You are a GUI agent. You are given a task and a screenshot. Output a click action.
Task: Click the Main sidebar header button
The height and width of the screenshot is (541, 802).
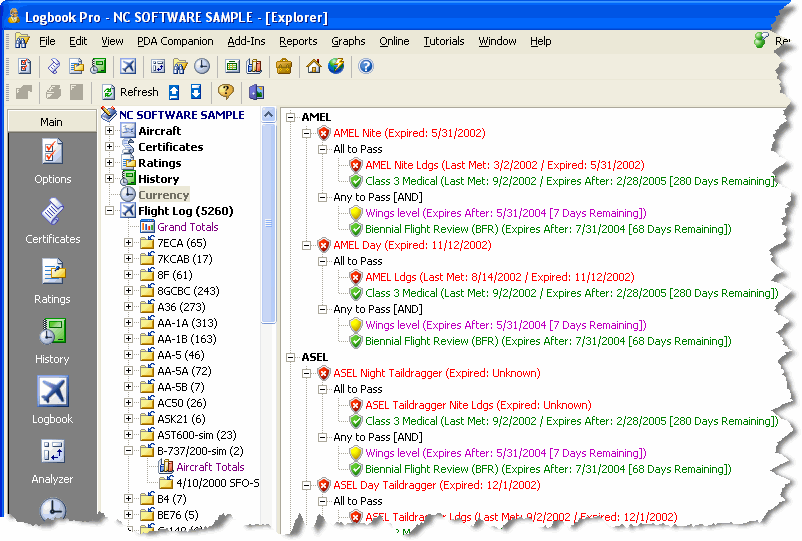(52, 122)
